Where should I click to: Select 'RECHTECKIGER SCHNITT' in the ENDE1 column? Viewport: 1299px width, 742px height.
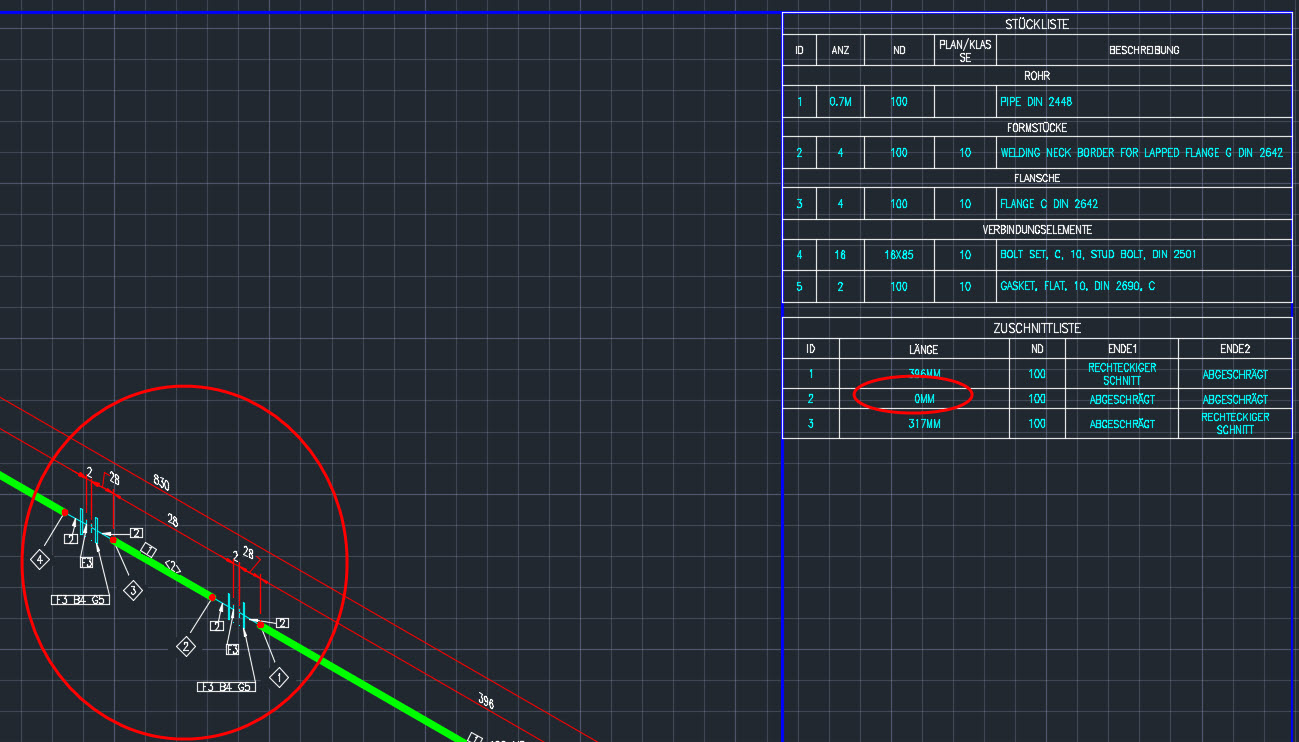[x=1122, y=374]
